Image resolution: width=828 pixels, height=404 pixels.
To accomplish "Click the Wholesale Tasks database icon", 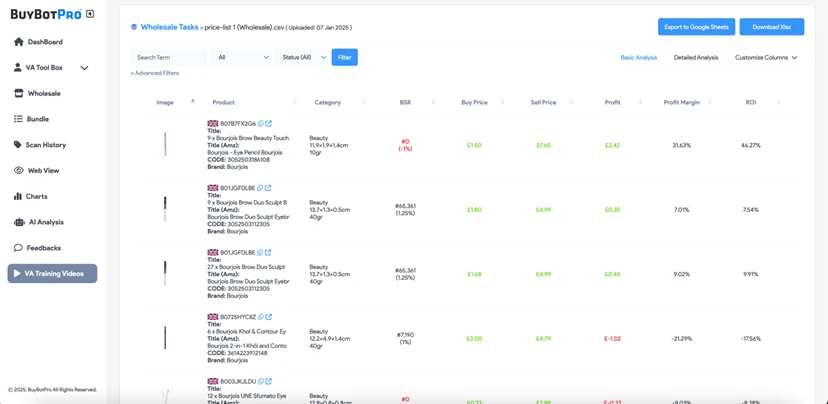I will coord(134,27).
